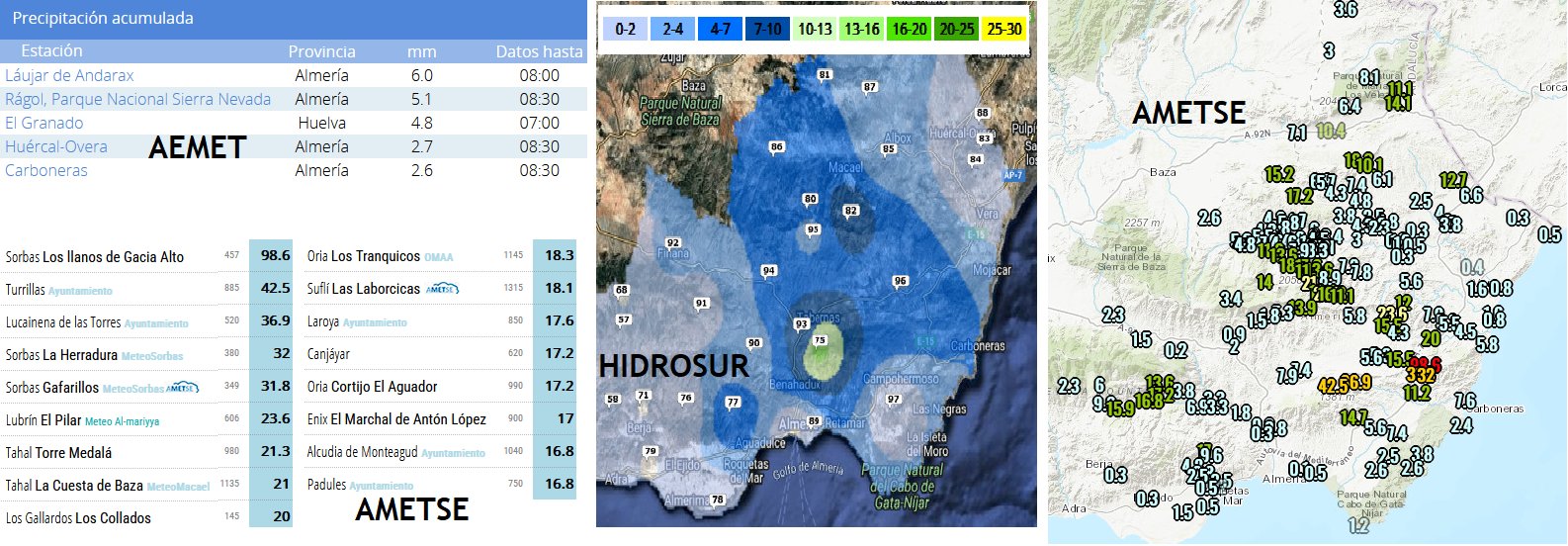This screenshot has height=546, width=1568.
Task: Select the Tahal La Cuesta de Baza row
Action: 148,485
